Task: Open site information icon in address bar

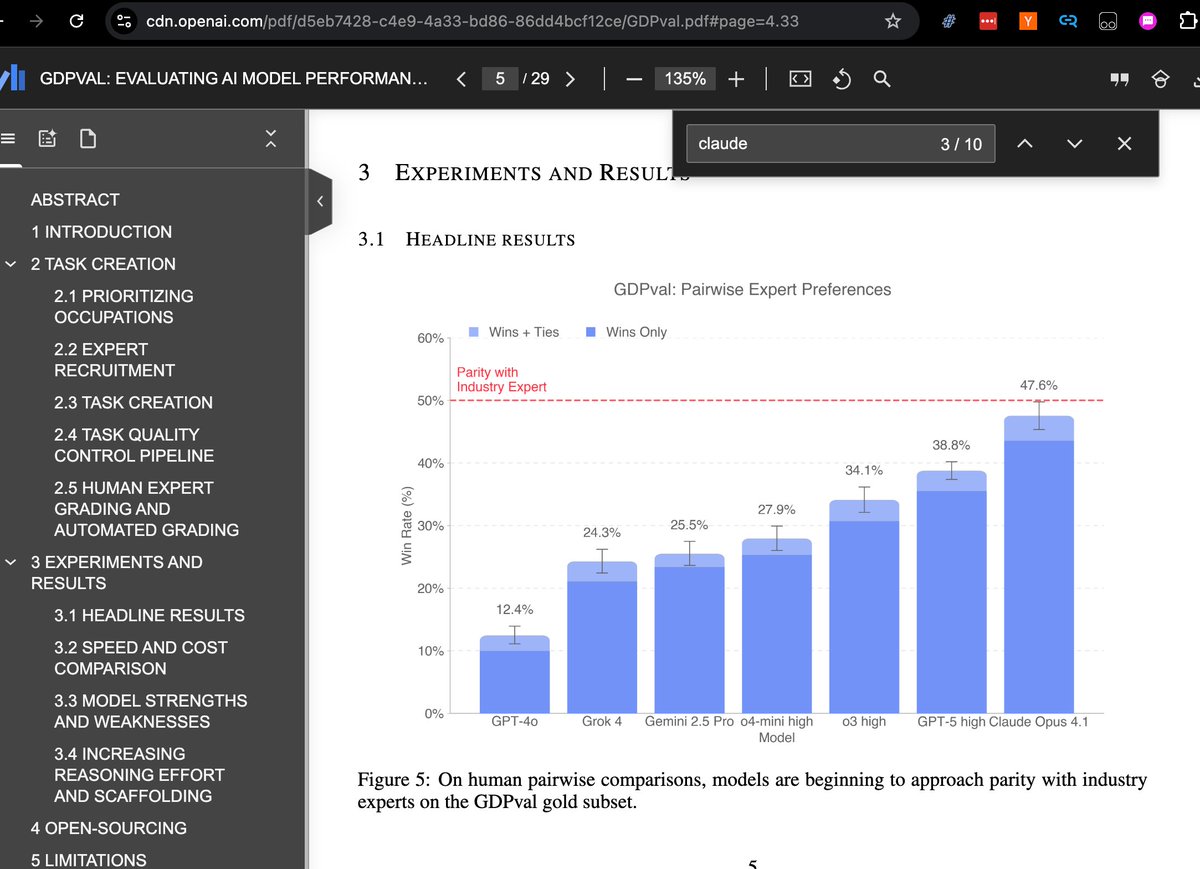Action: (124, 20)
